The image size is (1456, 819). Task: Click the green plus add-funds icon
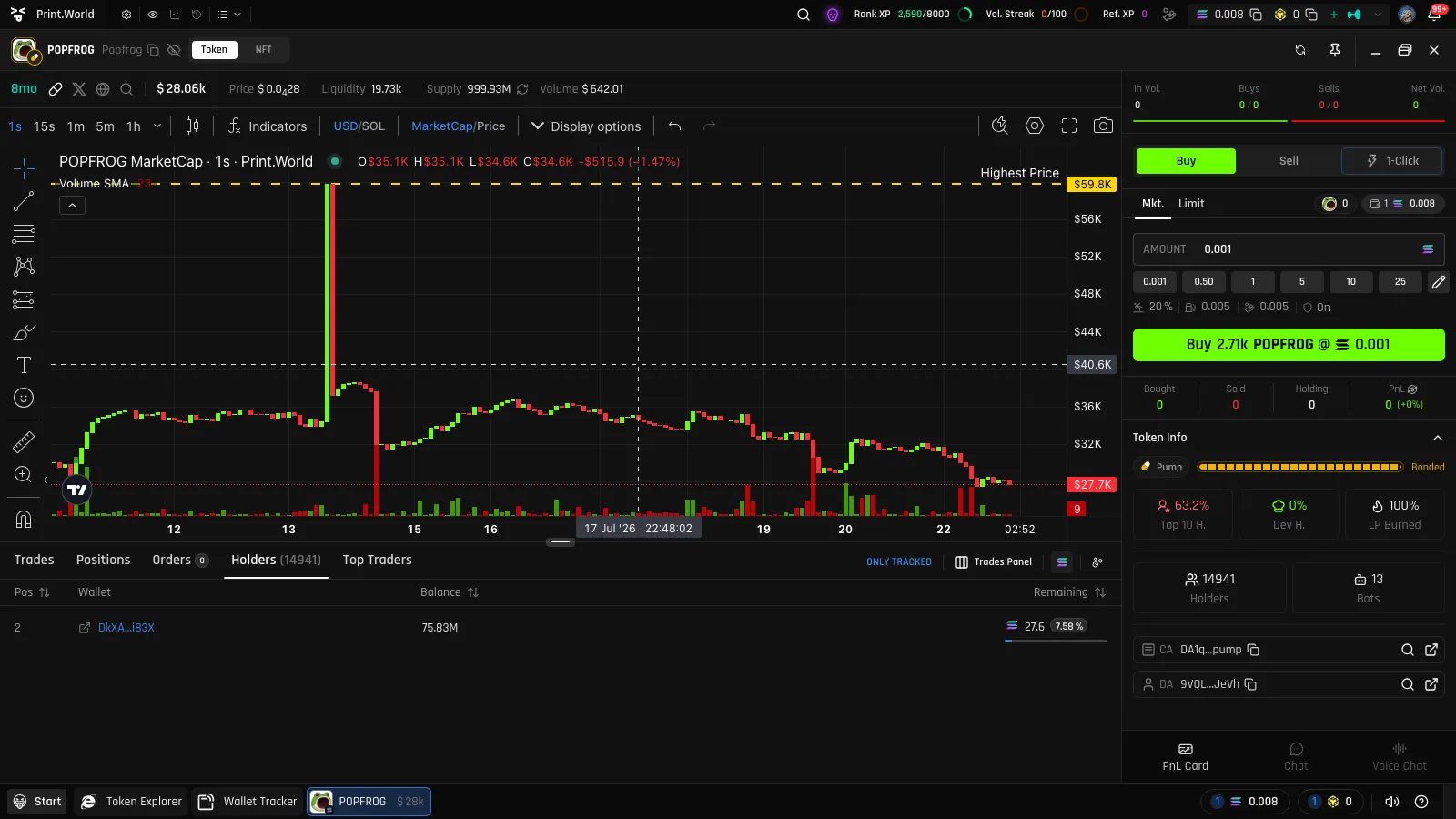pyautogui.click(x=1334, y=15)
